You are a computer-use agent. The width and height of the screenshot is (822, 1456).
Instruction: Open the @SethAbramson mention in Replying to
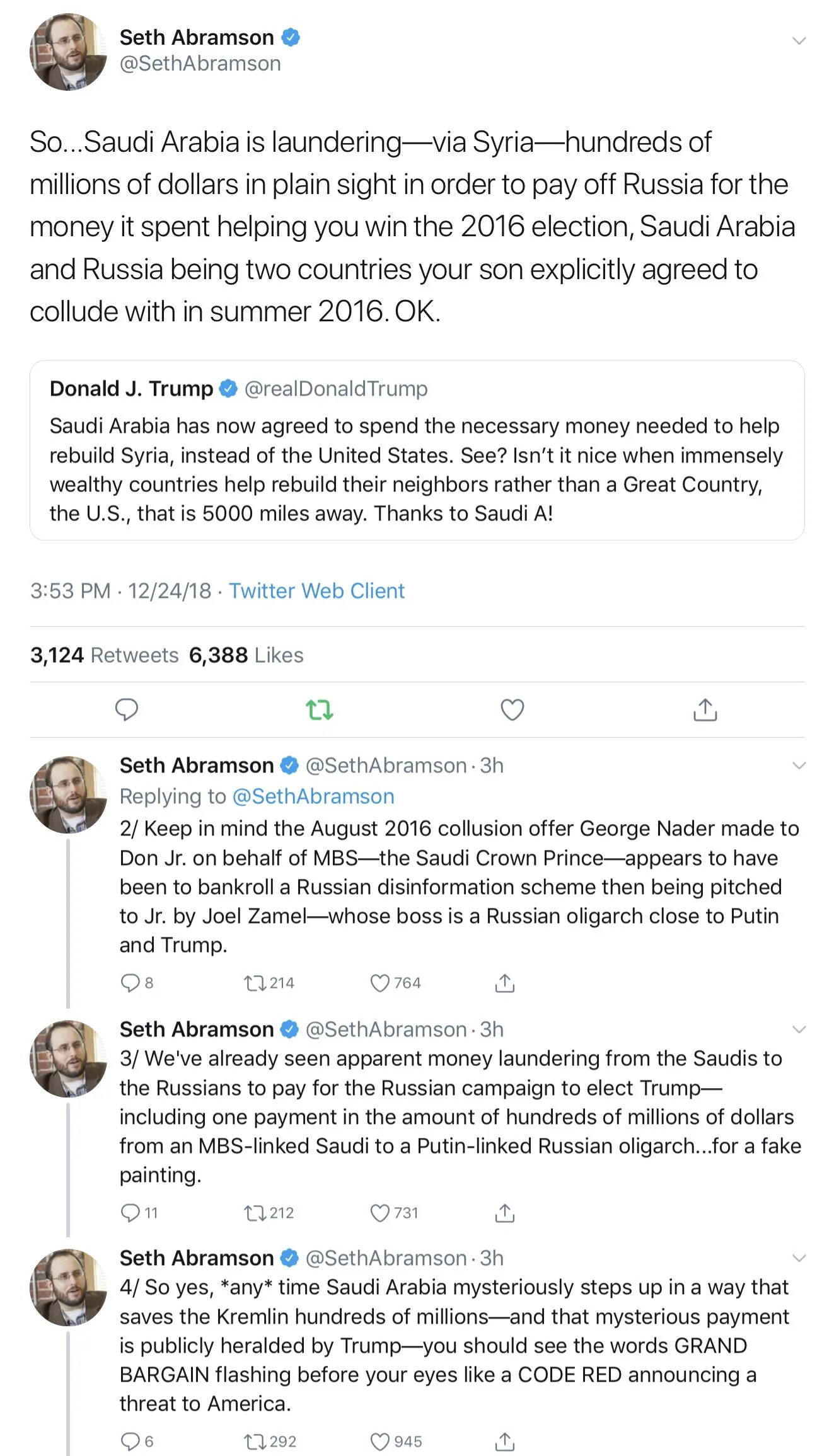tap(313, 796)
